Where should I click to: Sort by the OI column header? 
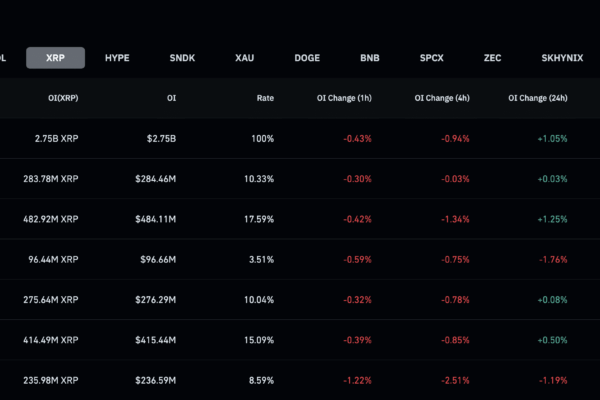click(171, 98)
